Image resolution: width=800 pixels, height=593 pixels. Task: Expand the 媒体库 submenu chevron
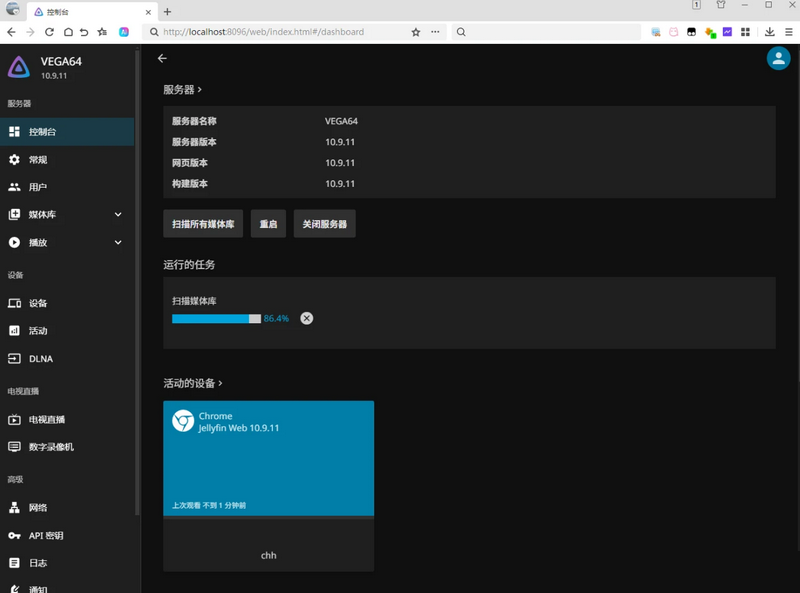[118, 214]
